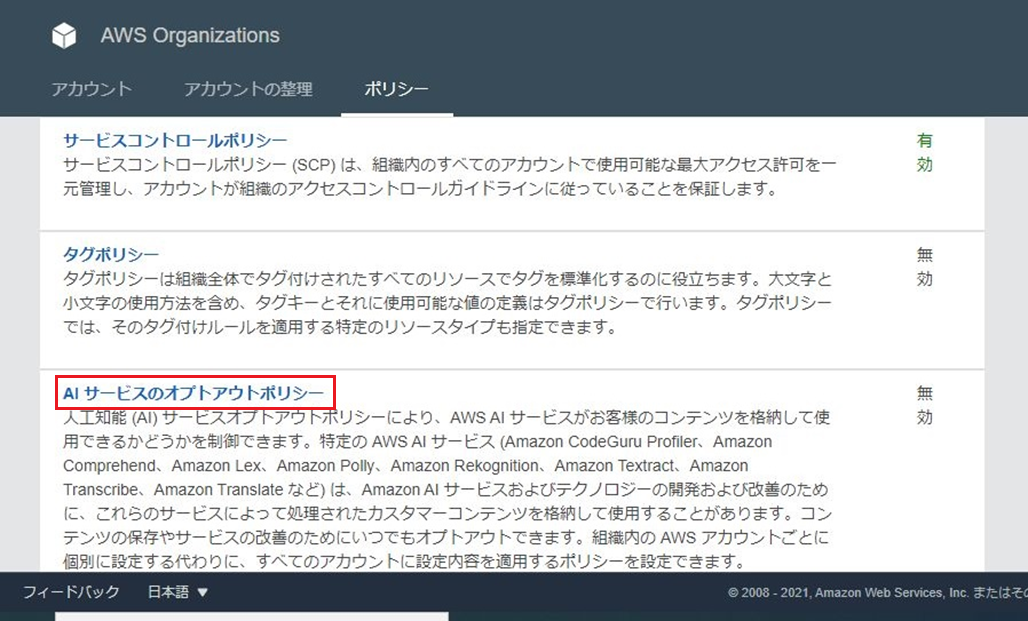Click the AWS Organizations cube logo
This screenshot has width=1028, height=621.
coord(64,35)
